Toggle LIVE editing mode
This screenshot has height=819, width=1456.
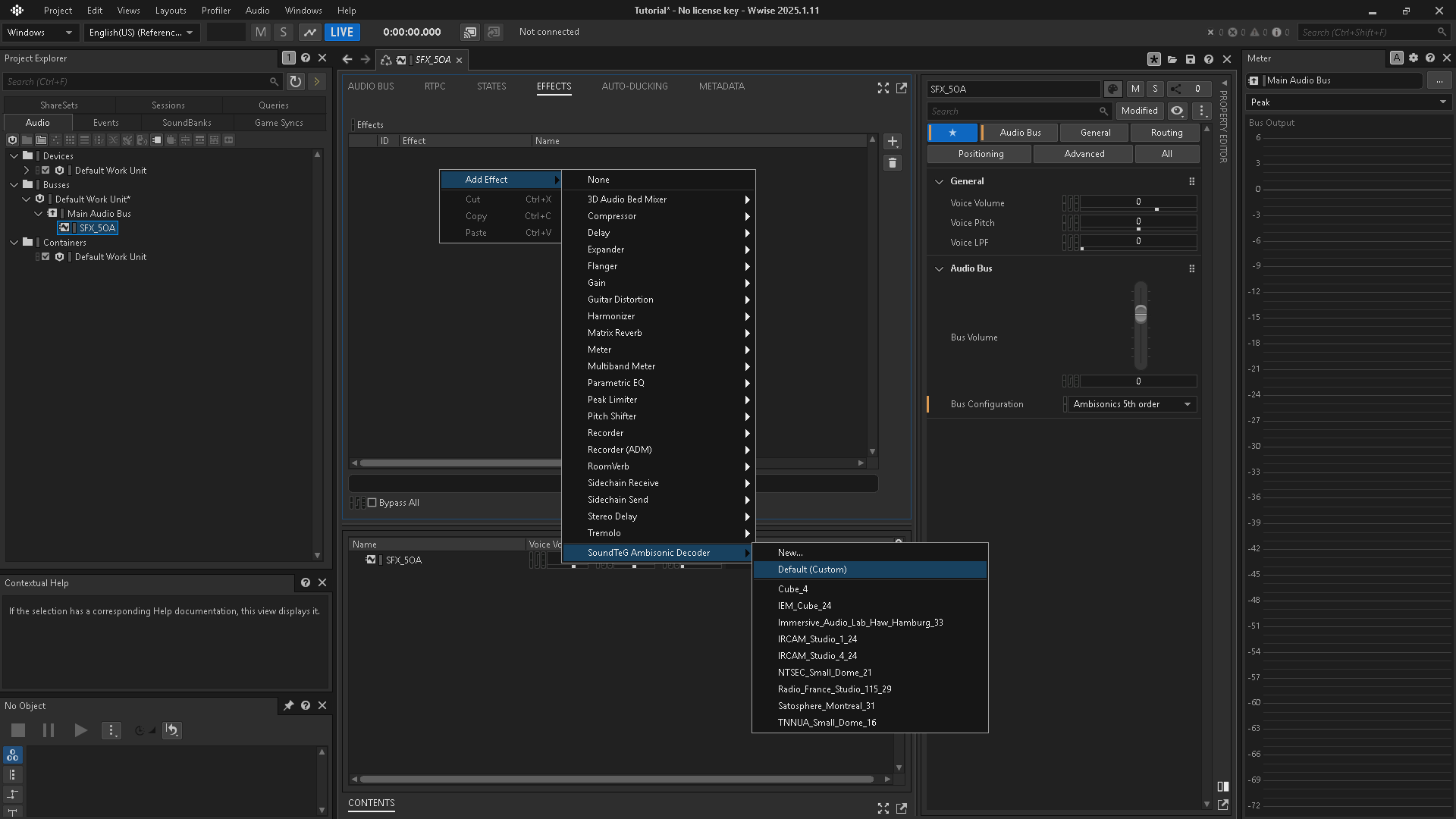click(x=341, y=32)
